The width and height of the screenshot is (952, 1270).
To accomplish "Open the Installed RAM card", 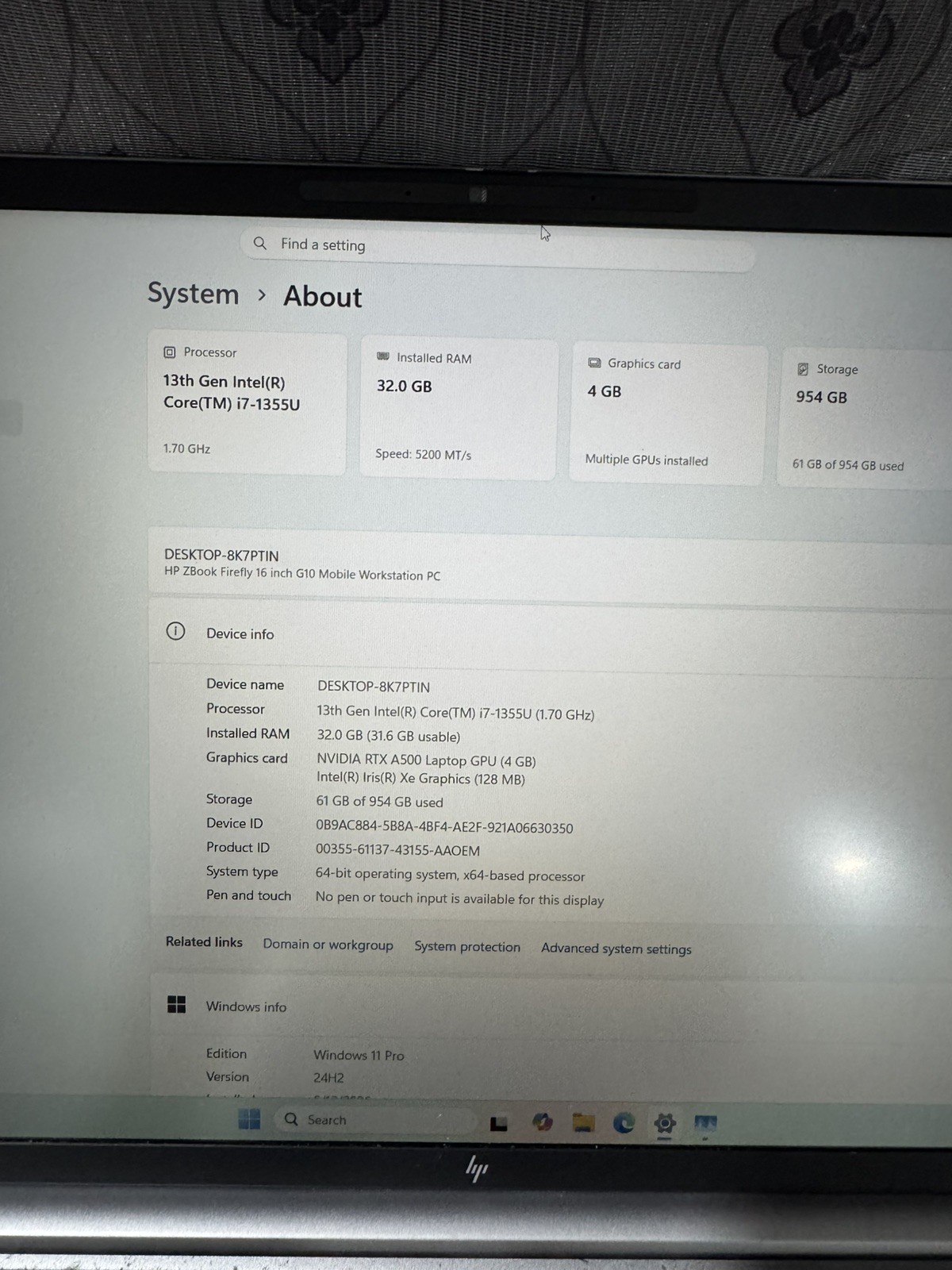I will click(458, 409).
